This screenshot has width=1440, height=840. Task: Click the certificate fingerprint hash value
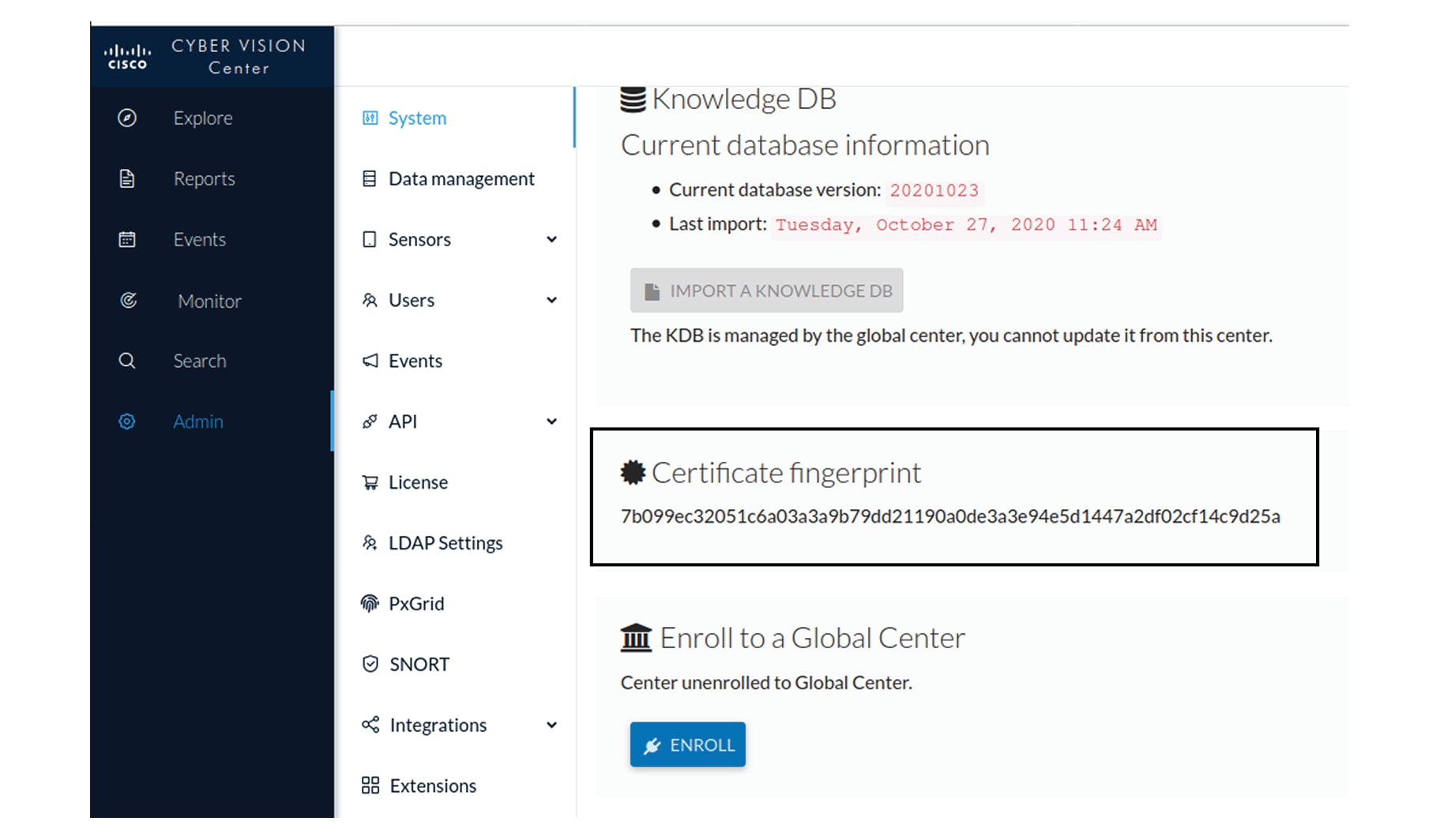pos(950,516)
